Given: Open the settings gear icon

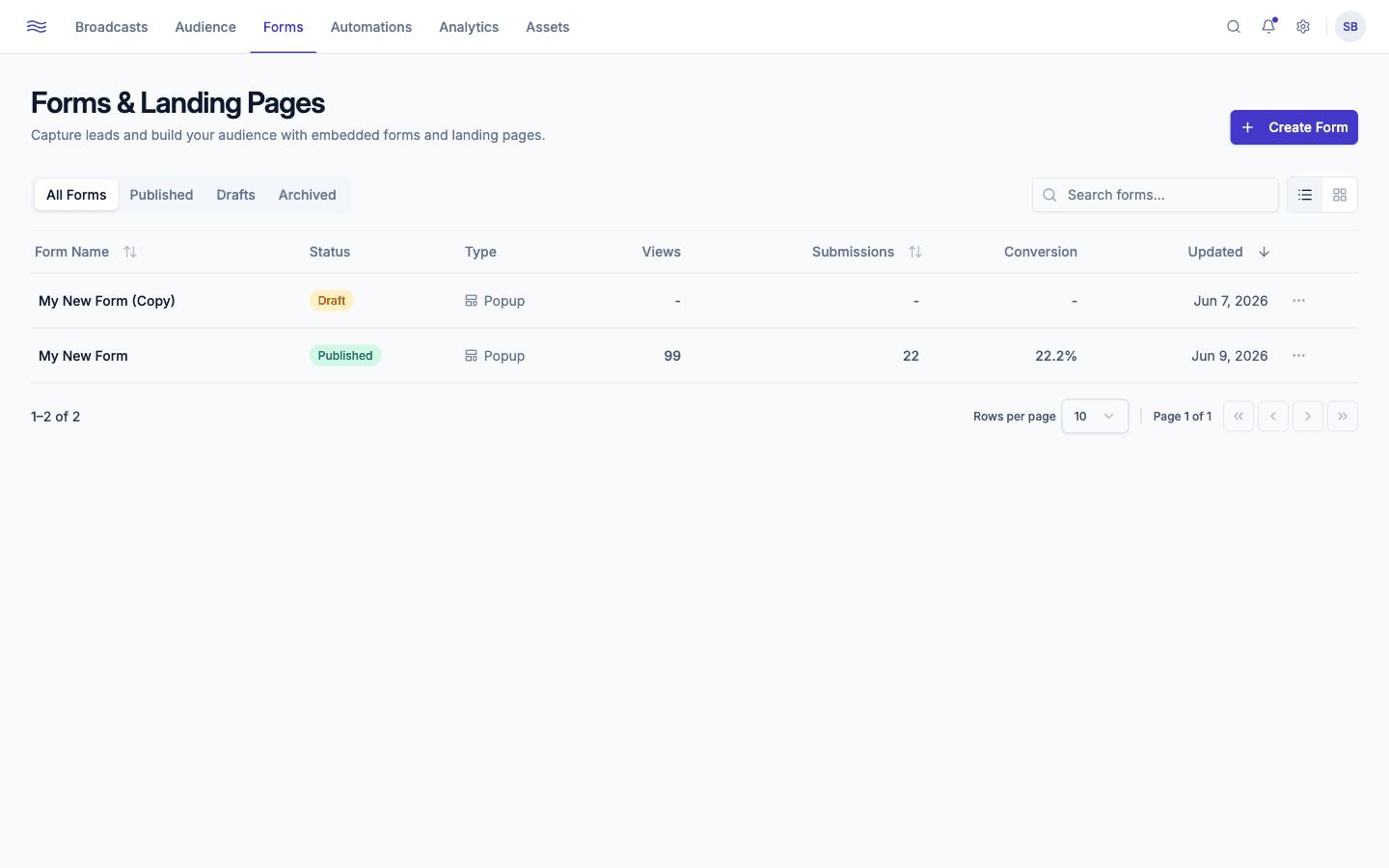Looking at the screenshot, I should (x=1303, y=27).
